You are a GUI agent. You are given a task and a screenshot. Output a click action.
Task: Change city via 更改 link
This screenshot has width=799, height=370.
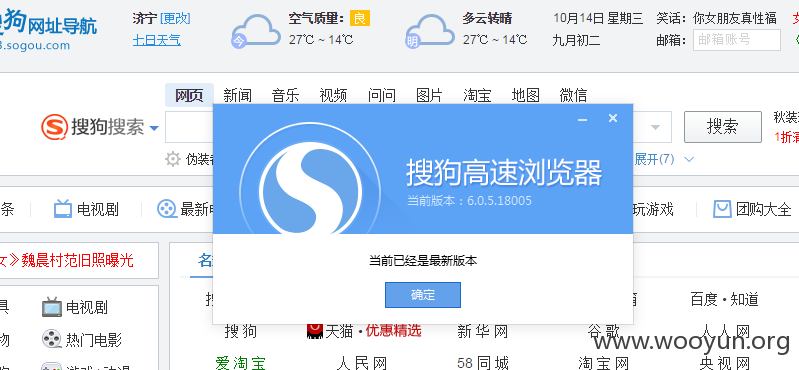tap(175, 19)
